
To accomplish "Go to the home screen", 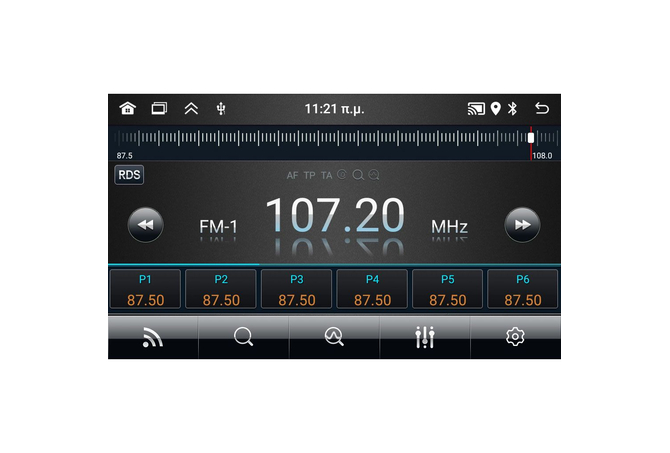I will (x=127, y=108).
